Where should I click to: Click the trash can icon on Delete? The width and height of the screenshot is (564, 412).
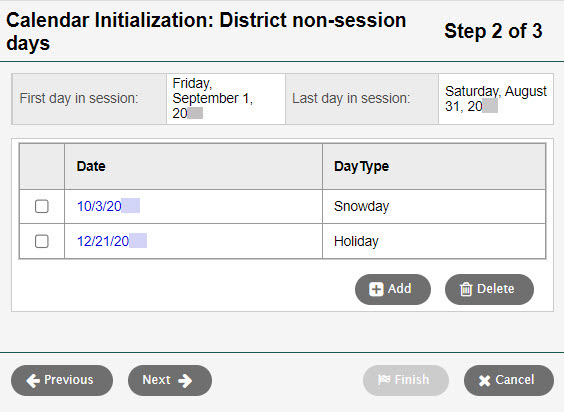(x=466, y=289)
